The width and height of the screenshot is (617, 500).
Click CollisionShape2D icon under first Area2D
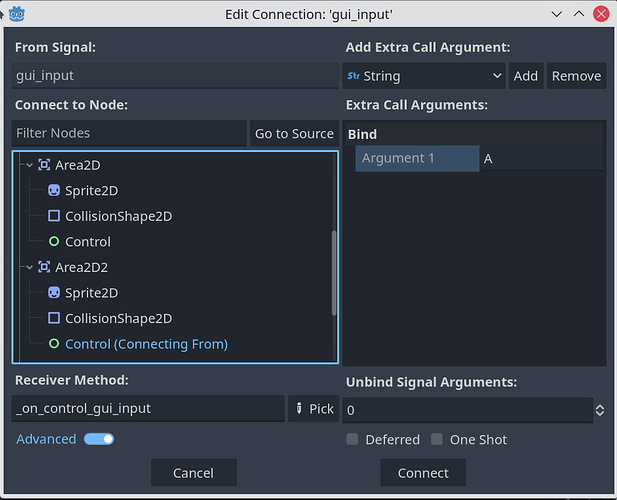(x=54, y=216)
